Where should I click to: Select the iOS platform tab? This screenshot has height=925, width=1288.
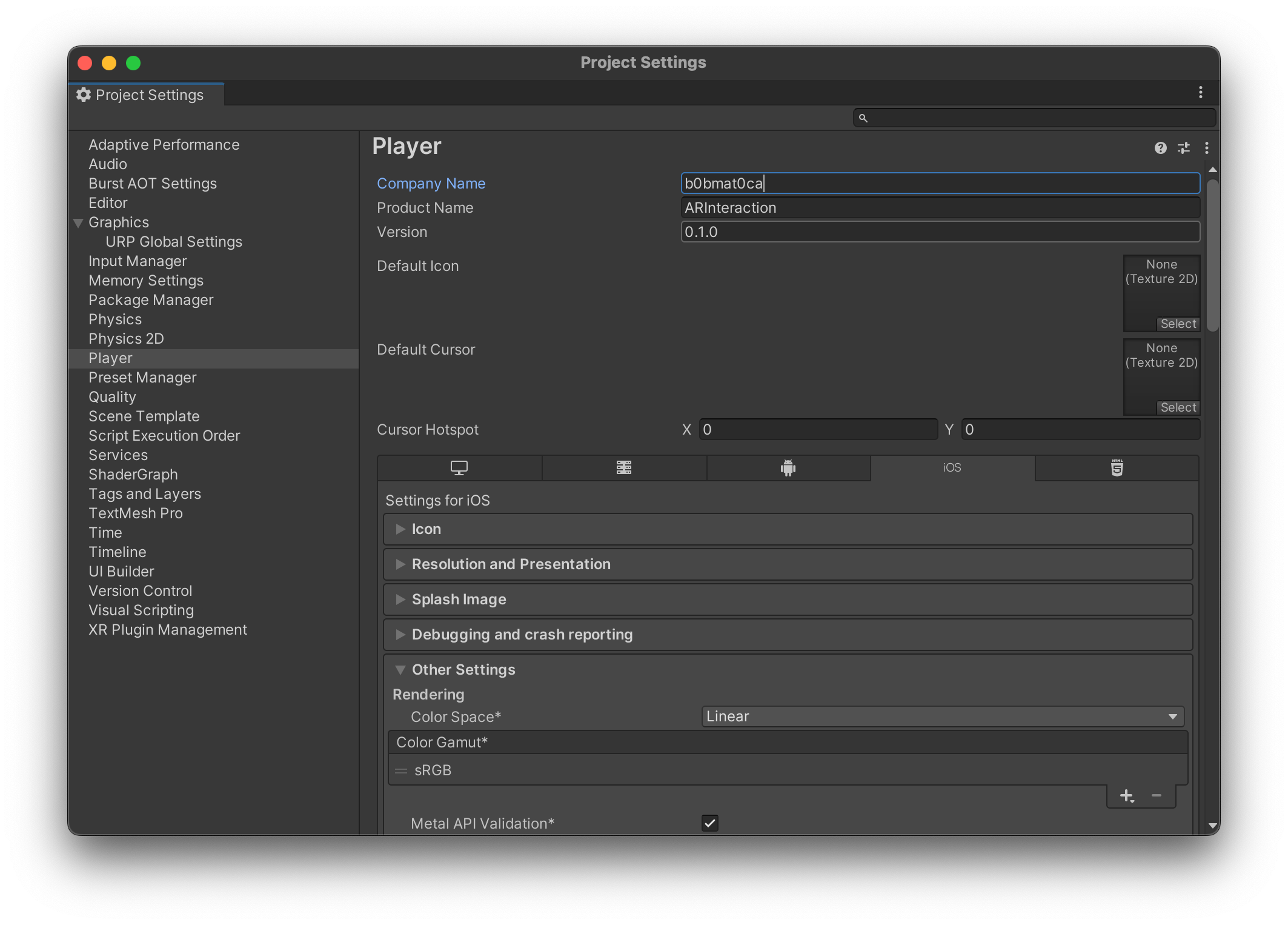tap(952, 468)
